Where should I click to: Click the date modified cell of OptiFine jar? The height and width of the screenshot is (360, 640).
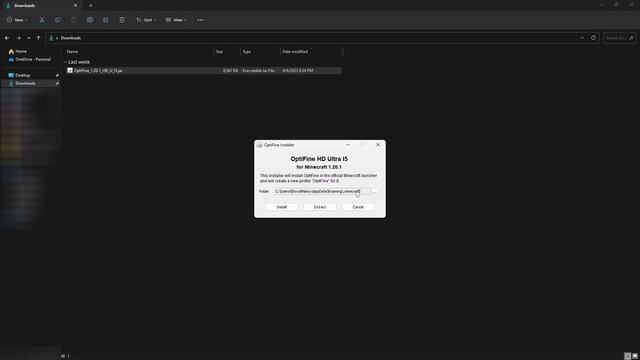coord(298,71)
